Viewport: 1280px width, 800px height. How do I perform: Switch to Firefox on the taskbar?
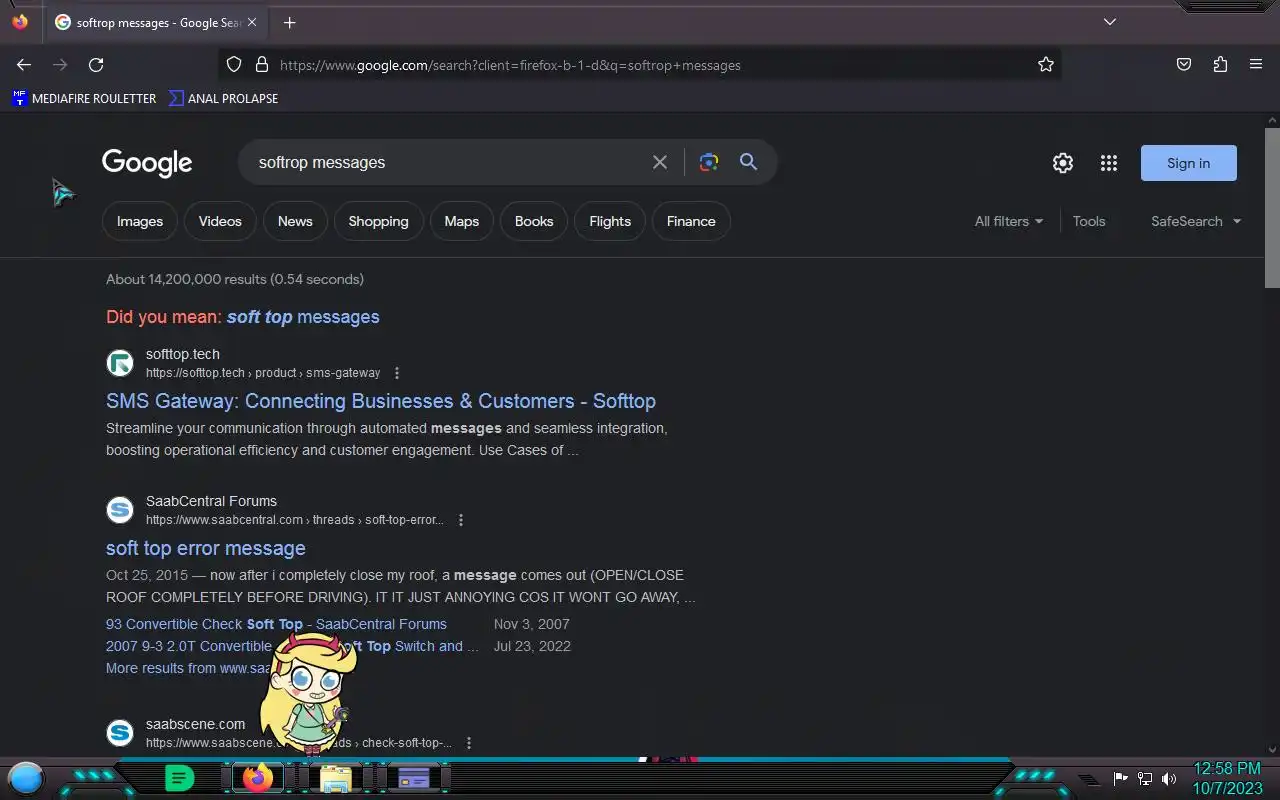click(258, 777)
